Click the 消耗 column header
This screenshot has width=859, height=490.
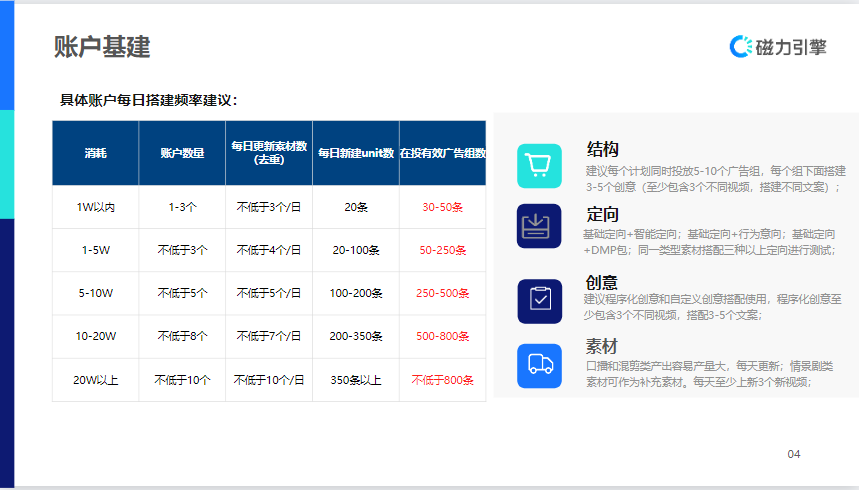pos(95,153)
